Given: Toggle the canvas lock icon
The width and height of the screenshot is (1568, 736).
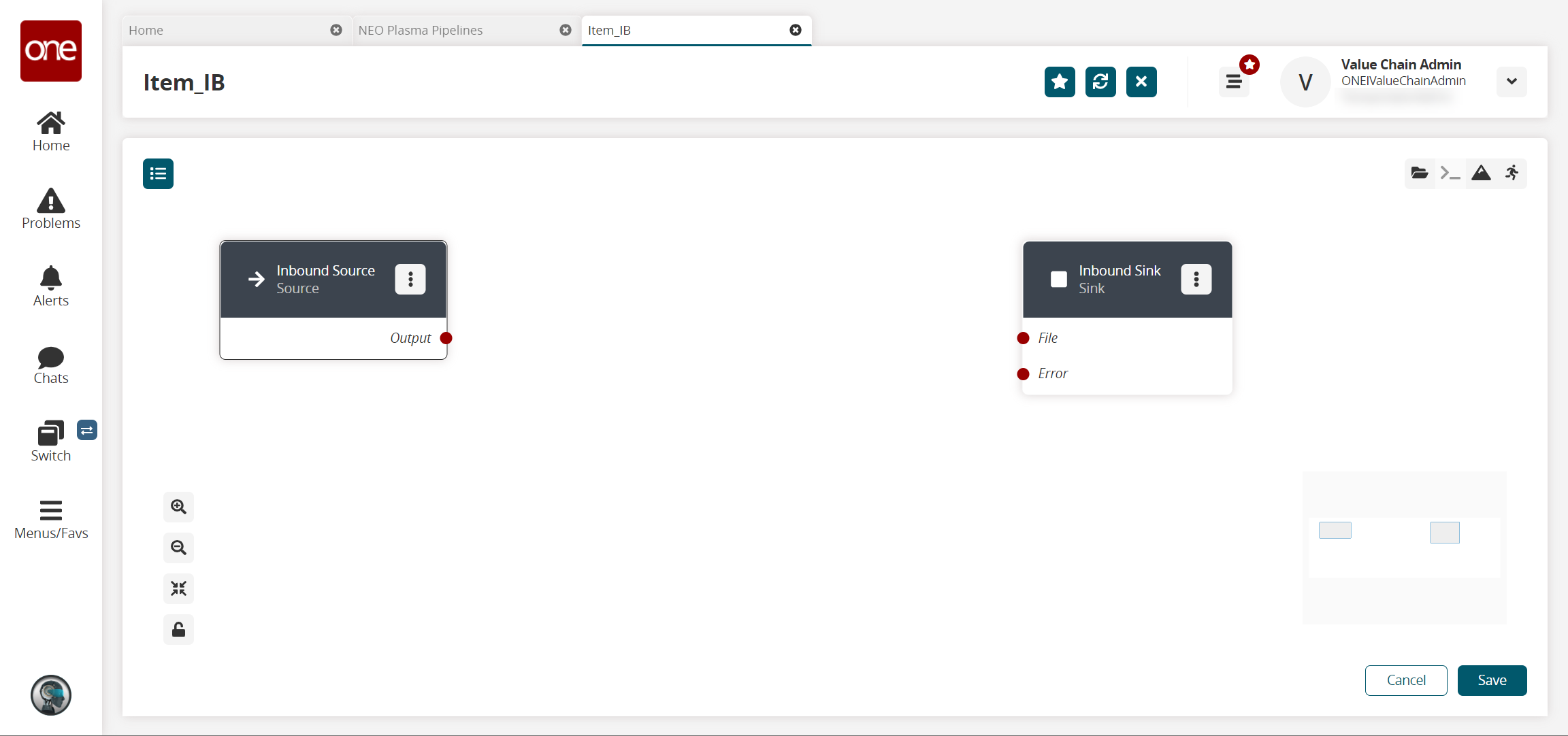Looking at the screenshot, I should tap(178, 629).
